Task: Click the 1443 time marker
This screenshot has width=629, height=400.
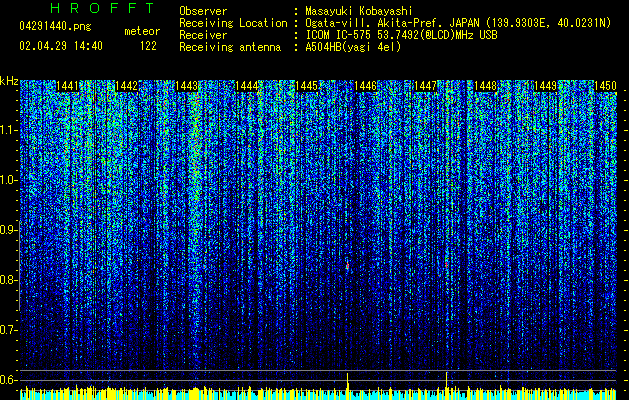Action: click(x=187, y=86)
